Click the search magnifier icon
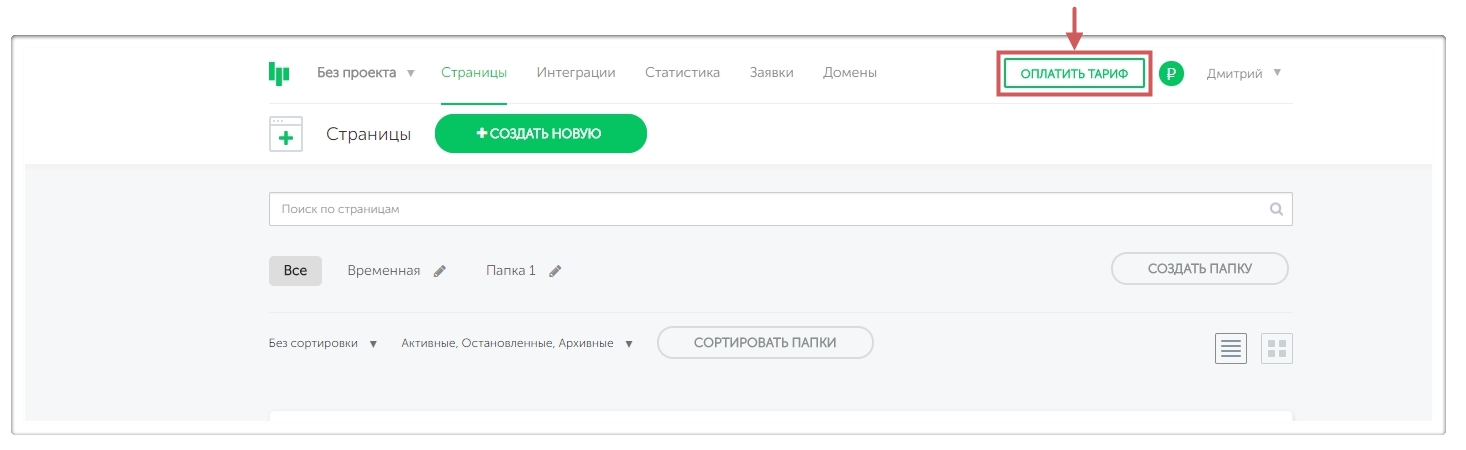Viewport: 1466px width, 450px height. pos(1276,210)
